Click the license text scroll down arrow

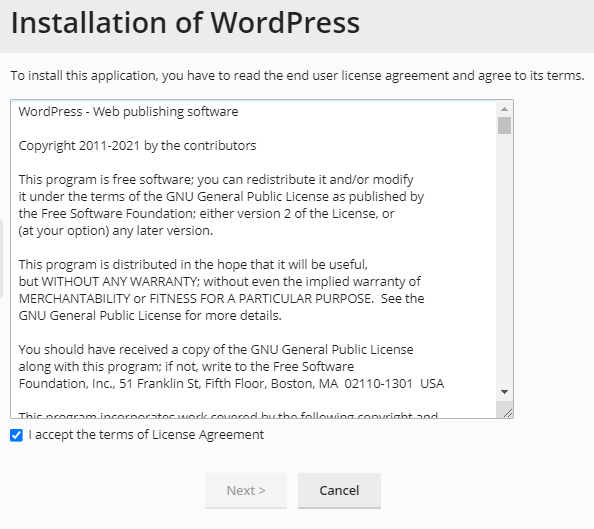tap(504, 392)
